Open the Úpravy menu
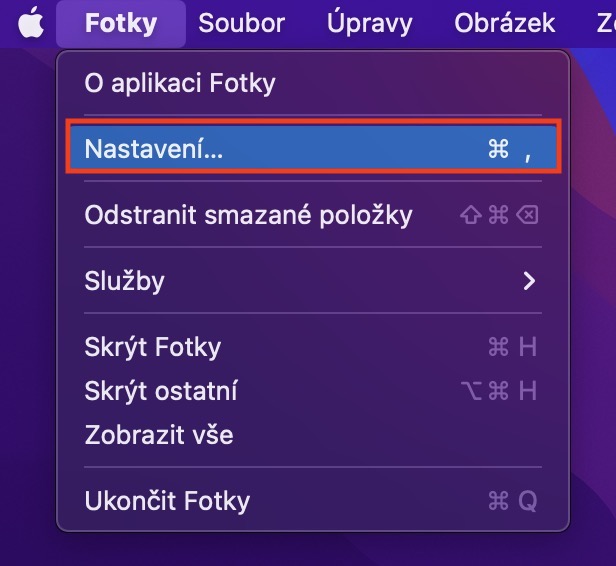The width and height of the screenshot is (616, 566). click(369, 23)
